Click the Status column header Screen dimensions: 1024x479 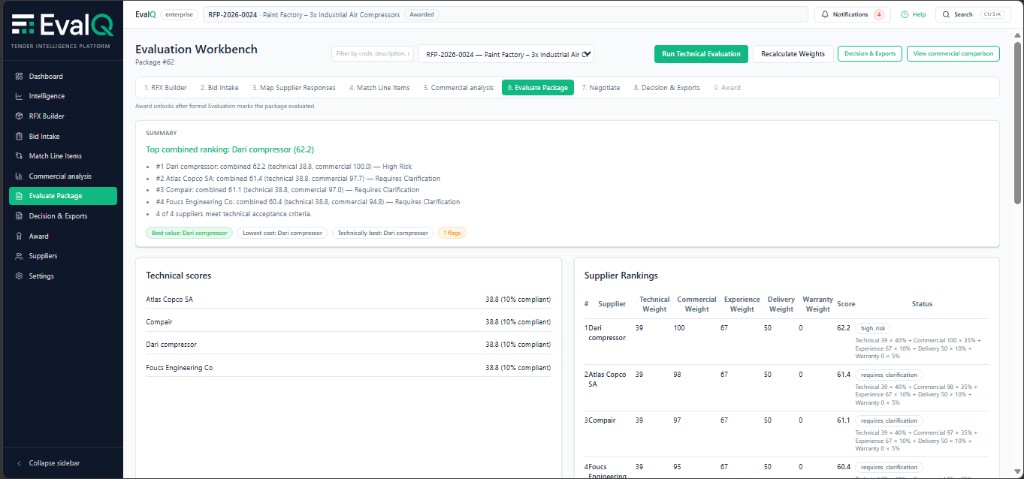922,304
